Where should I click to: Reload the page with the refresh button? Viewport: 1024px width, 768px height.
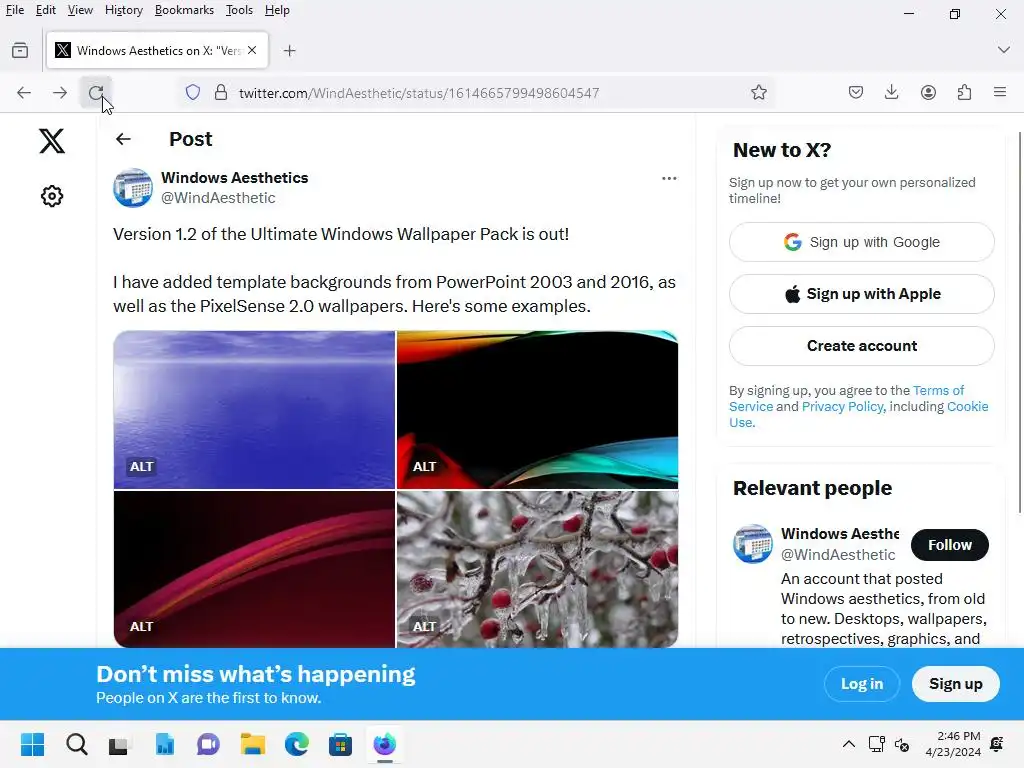(x=96, y=93)
